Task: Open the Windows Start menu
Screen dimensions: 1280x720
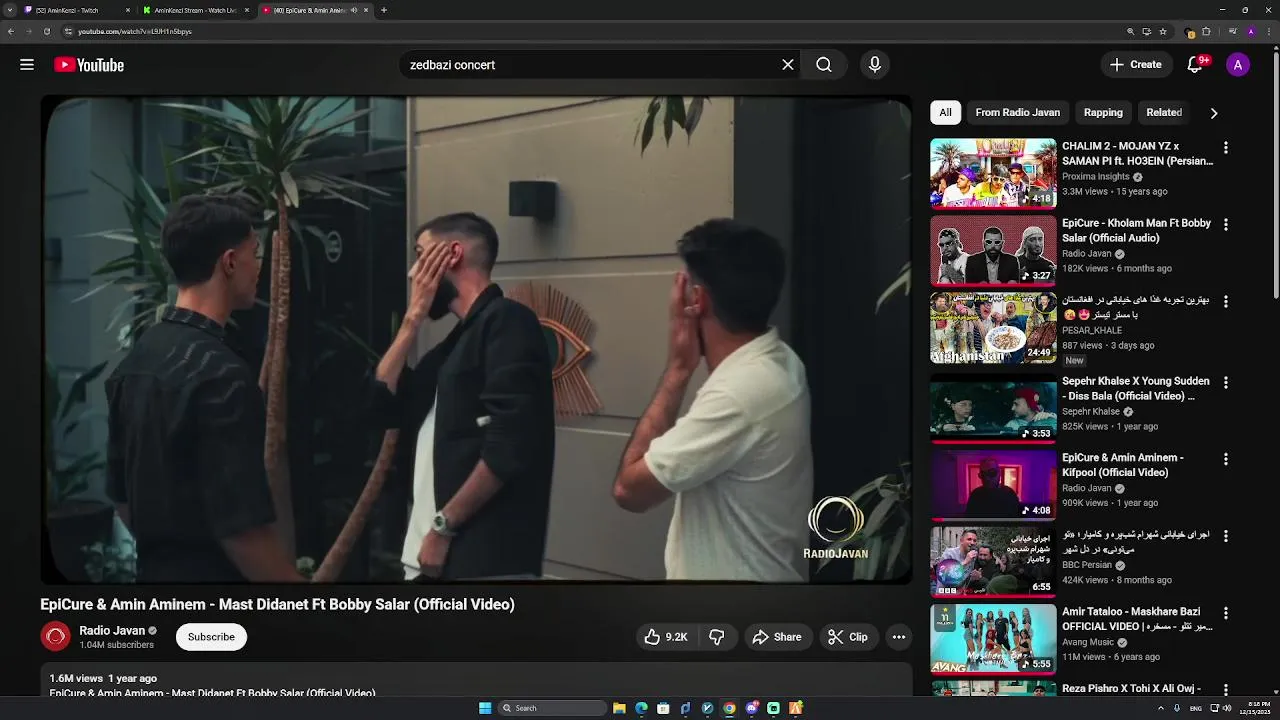Action: point(485,708)
